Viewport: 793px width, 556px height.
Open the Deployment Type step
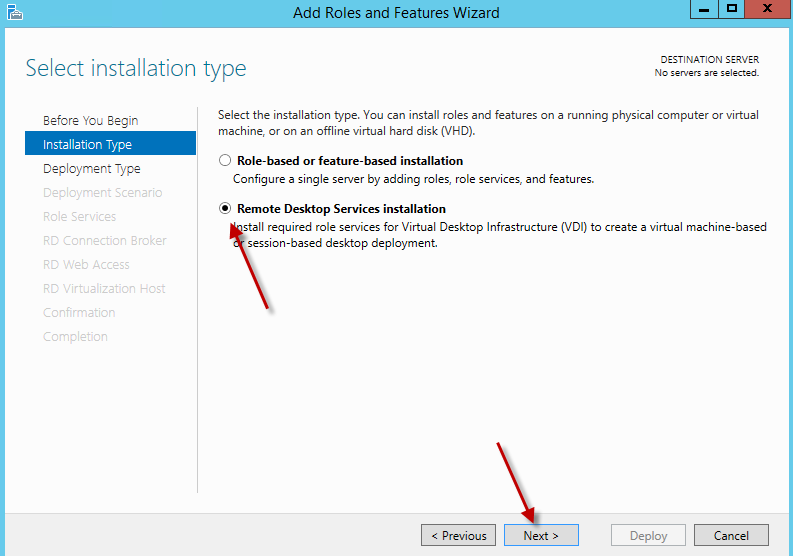point(92,169)
